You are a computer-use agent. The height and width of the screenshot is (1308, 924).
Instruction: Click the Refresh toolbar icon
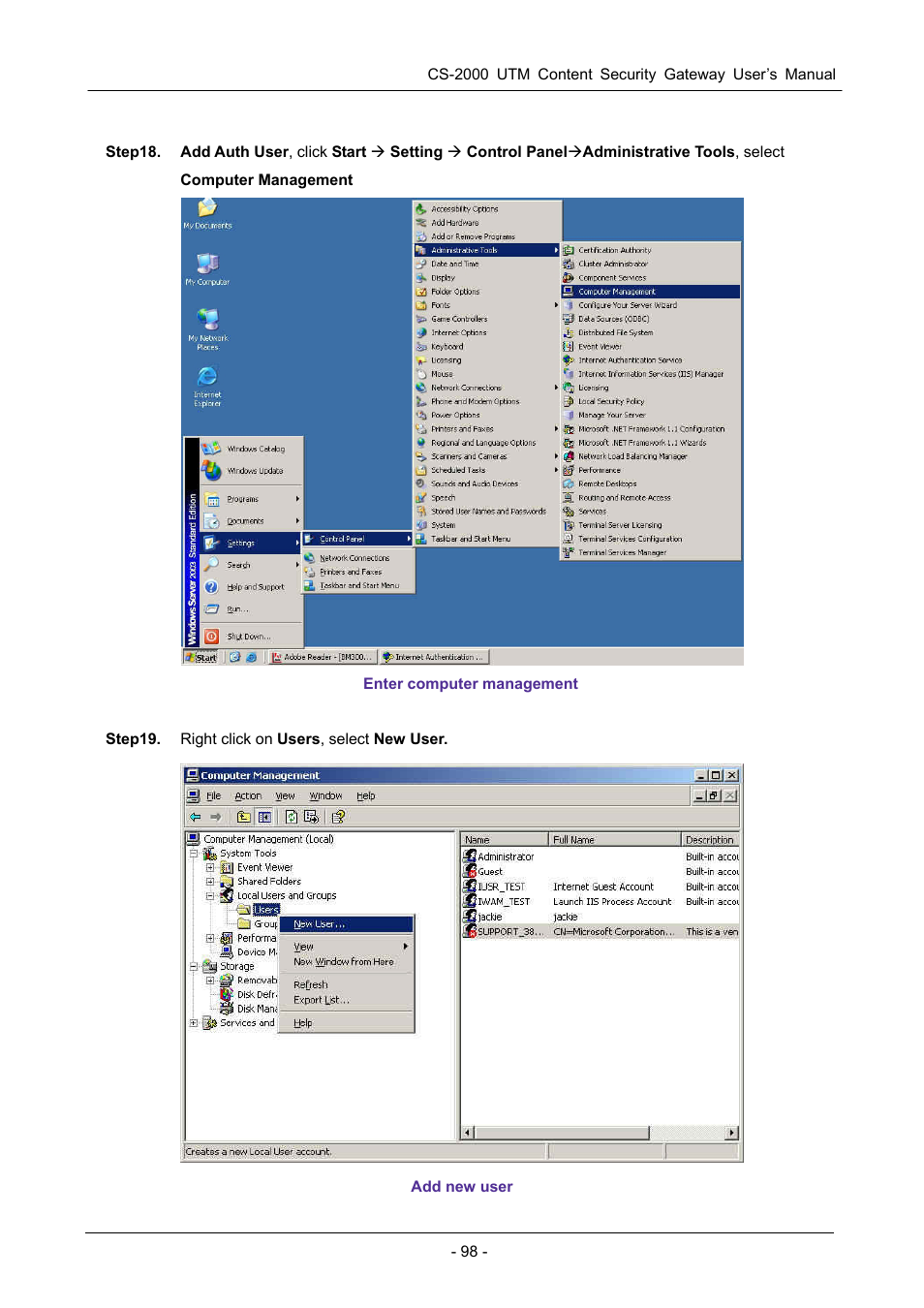pos(292,817)
